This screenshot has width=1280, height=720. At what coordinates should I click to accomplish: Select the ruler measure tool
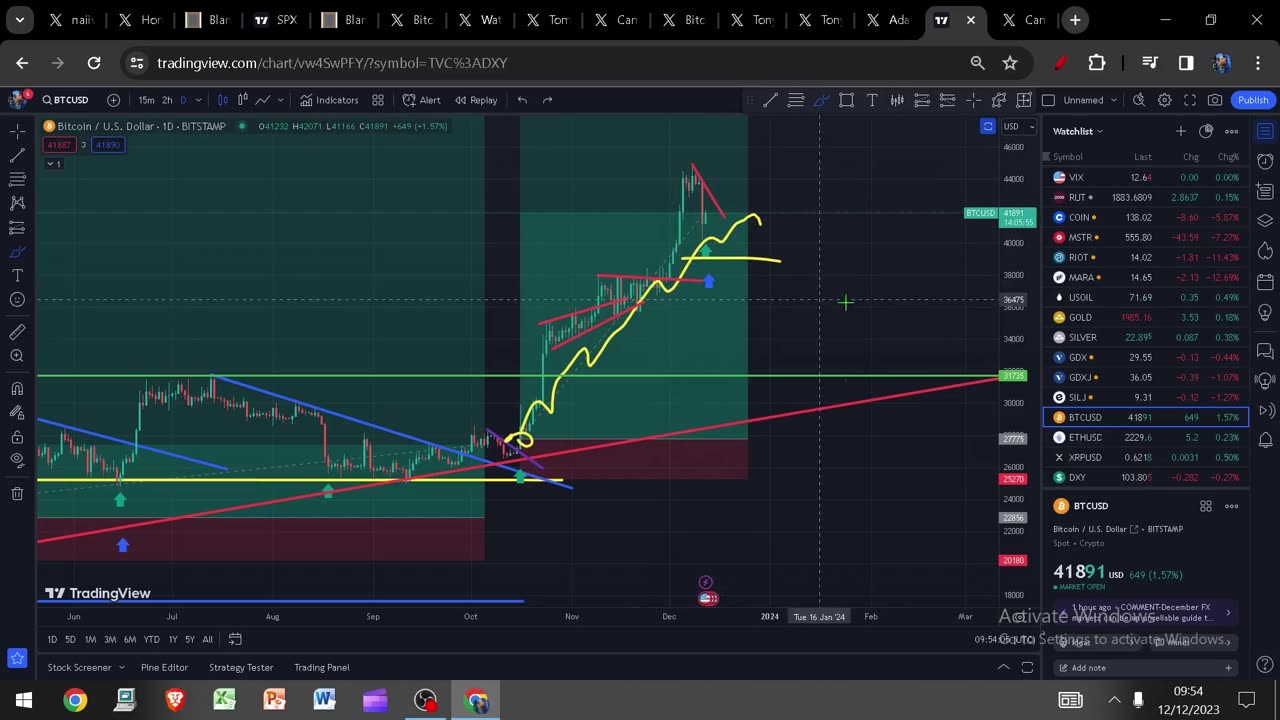tap(17, 333)
